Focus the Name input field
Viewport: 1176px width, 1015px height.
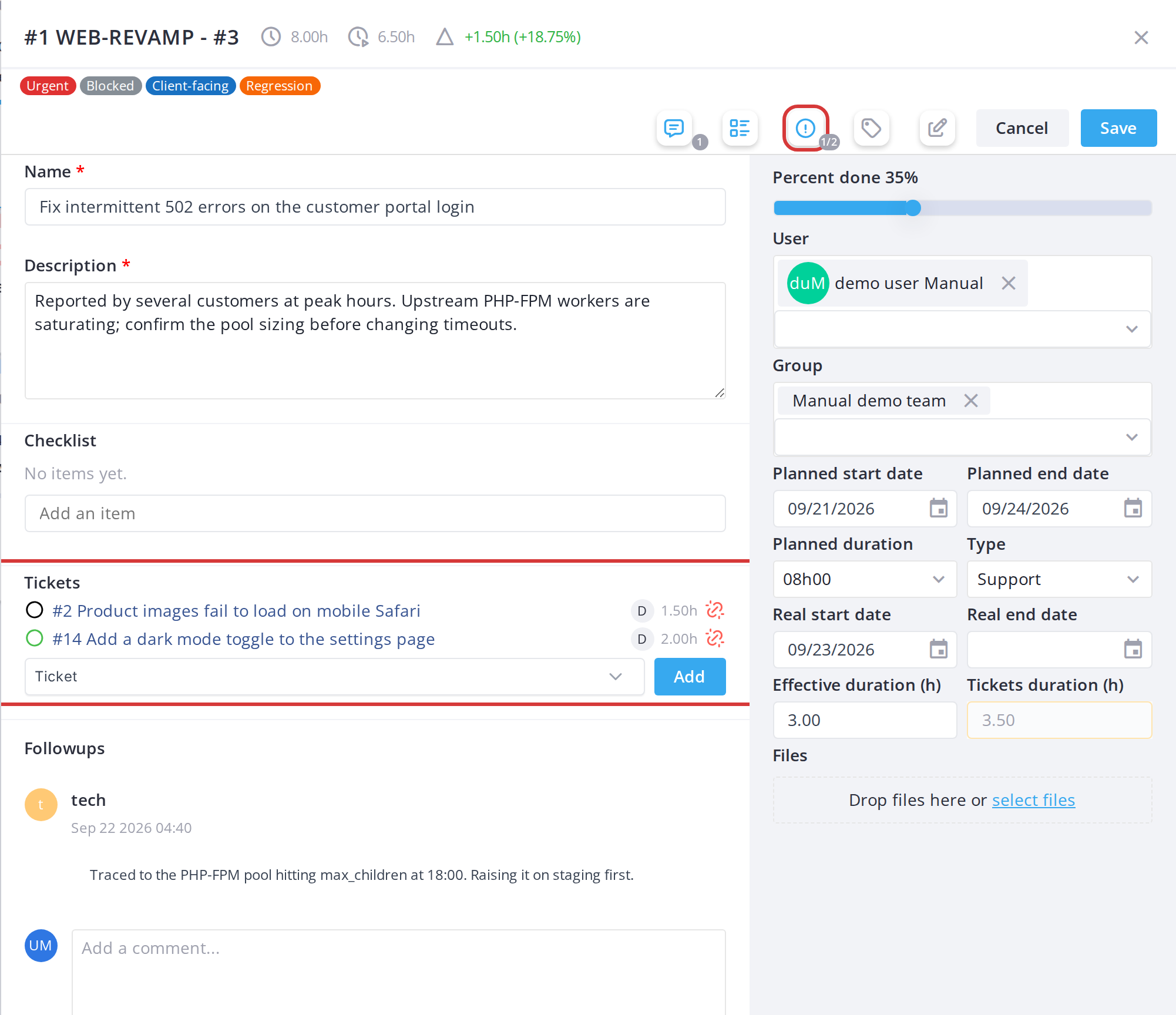point(375,207)
